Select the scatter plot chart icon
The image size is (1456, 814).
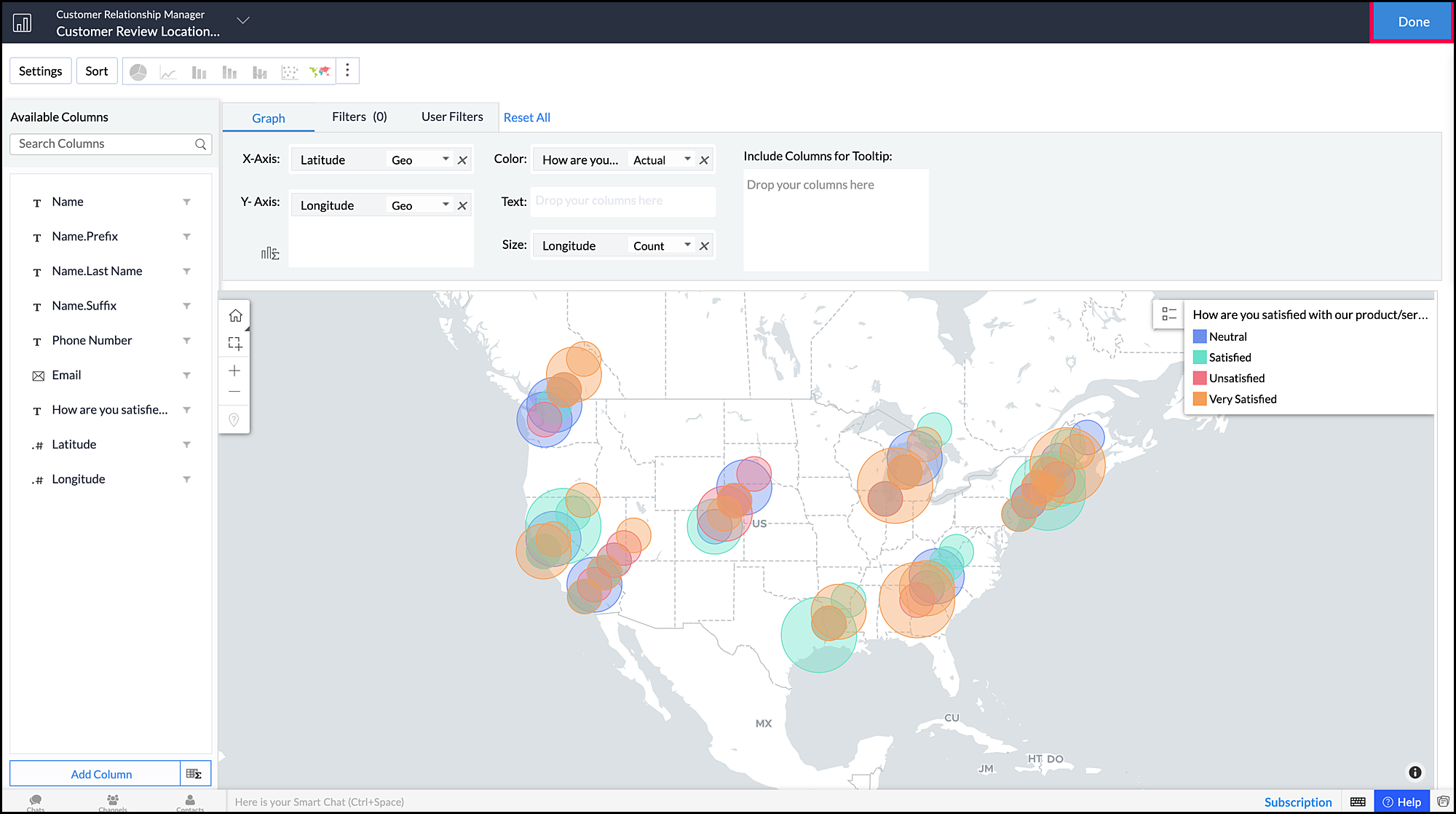[290, 72]
